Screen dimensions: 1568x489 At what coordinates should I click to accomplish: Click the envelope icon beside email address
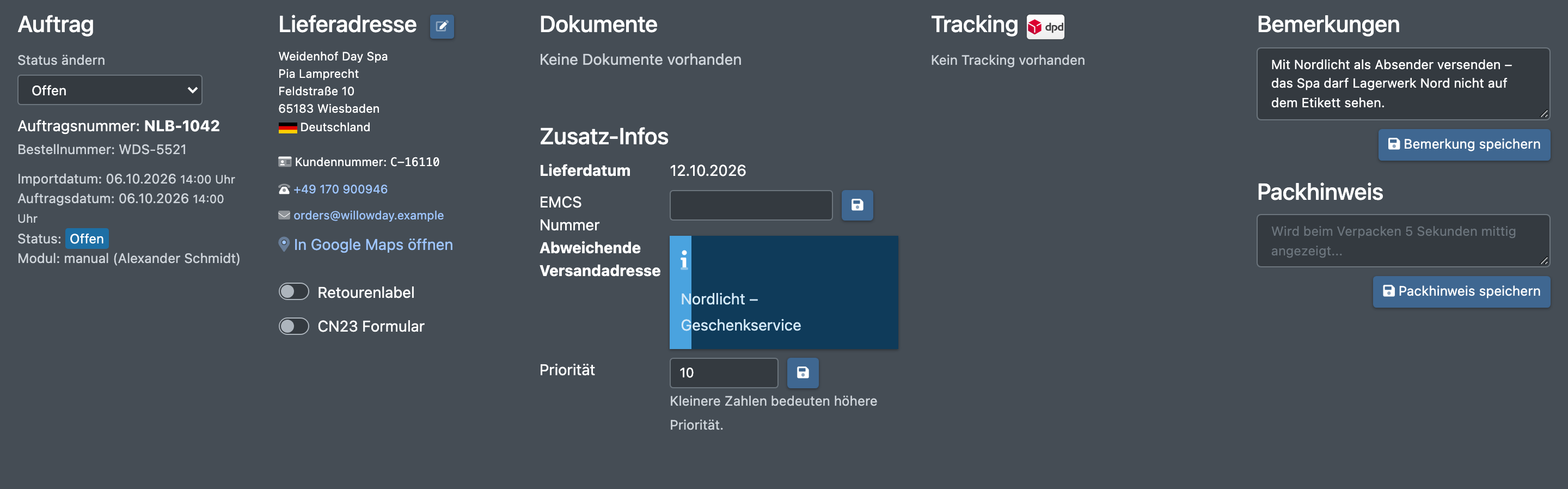point(284,215)
